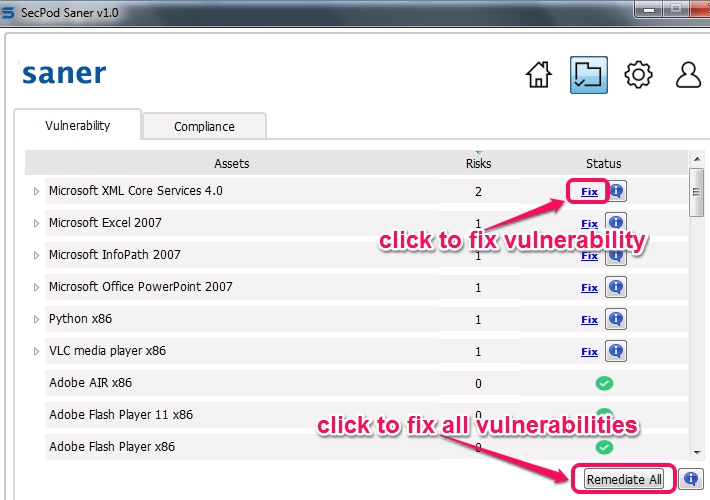Screen dimensions: 710x500
Task: Click the green check status for Adobe AIR x86
Action: point(604,383)
